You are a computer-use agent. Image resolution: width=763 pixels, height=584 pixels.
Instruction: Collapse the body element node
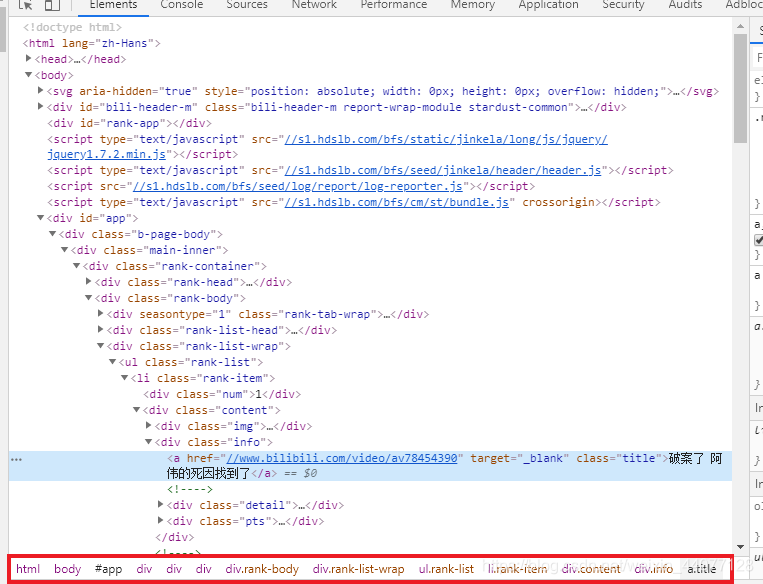29,74
